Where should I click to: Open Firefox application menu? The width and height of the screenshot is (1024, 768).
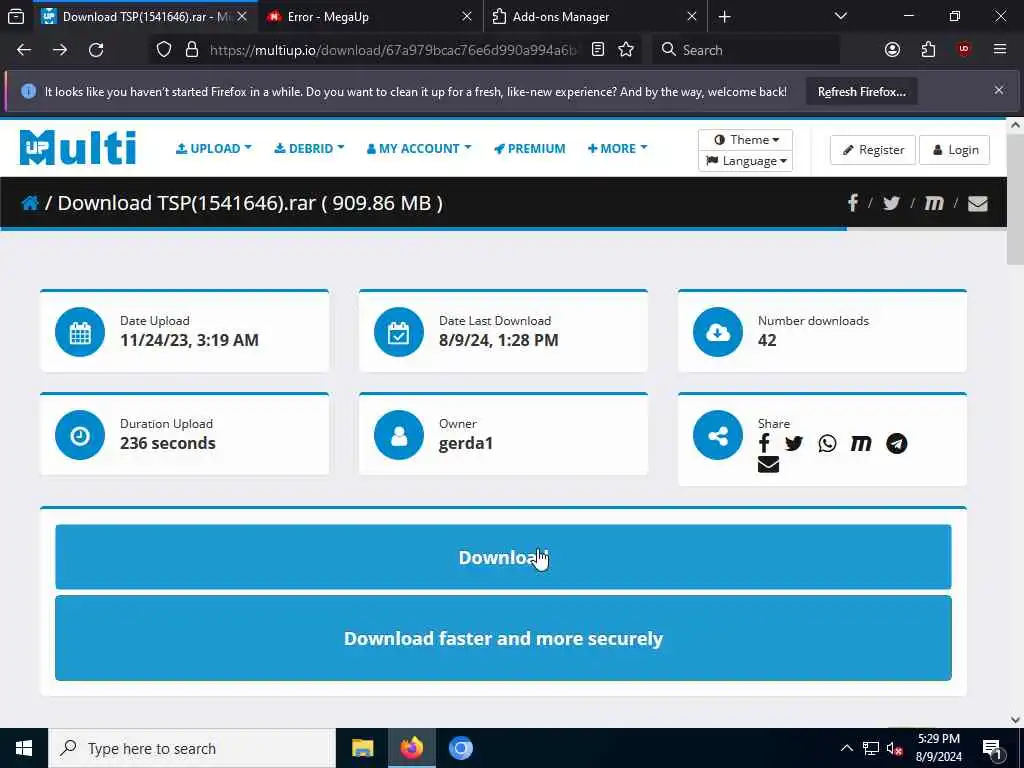point(1000,50)
